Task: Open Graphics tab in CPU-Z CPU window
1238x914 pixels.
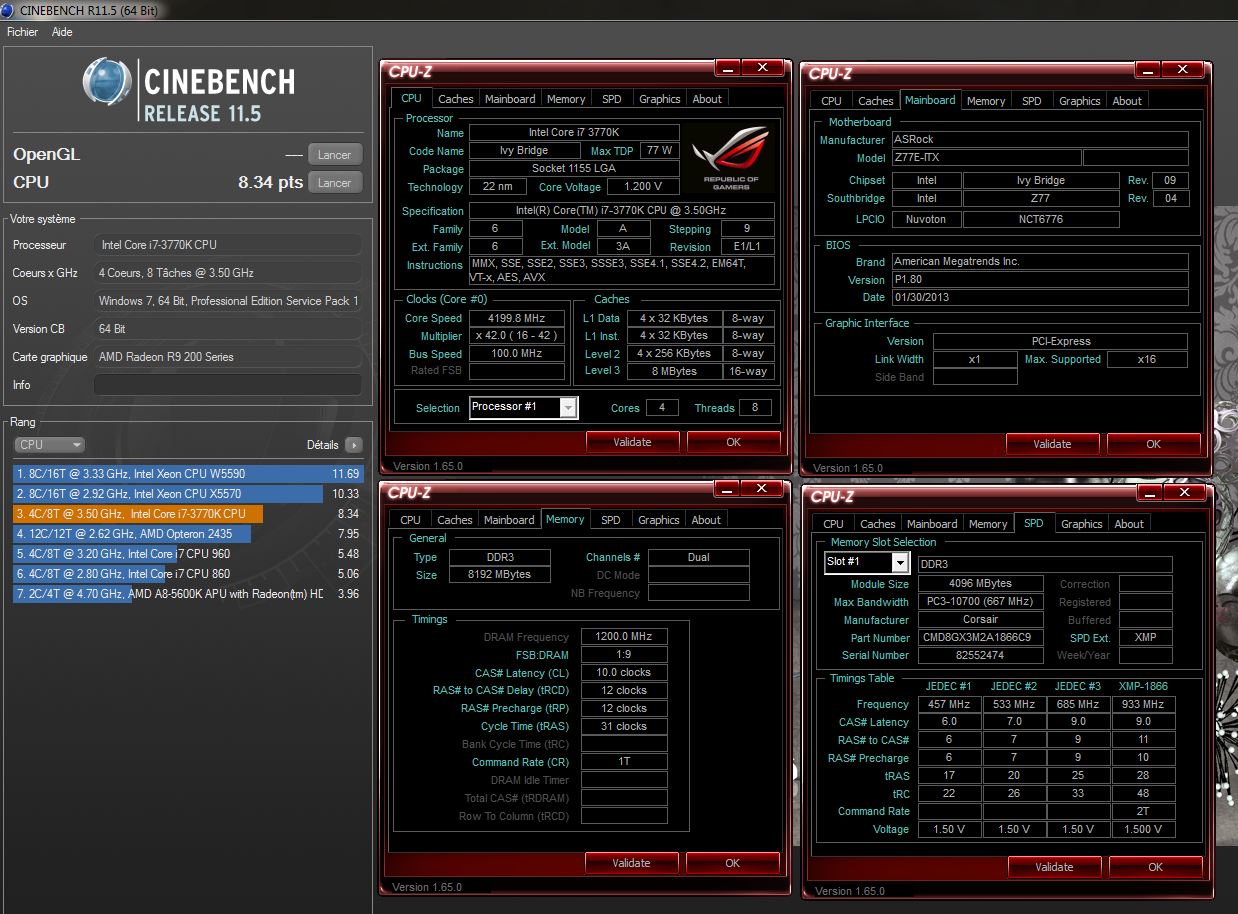Action: point(659,99)
